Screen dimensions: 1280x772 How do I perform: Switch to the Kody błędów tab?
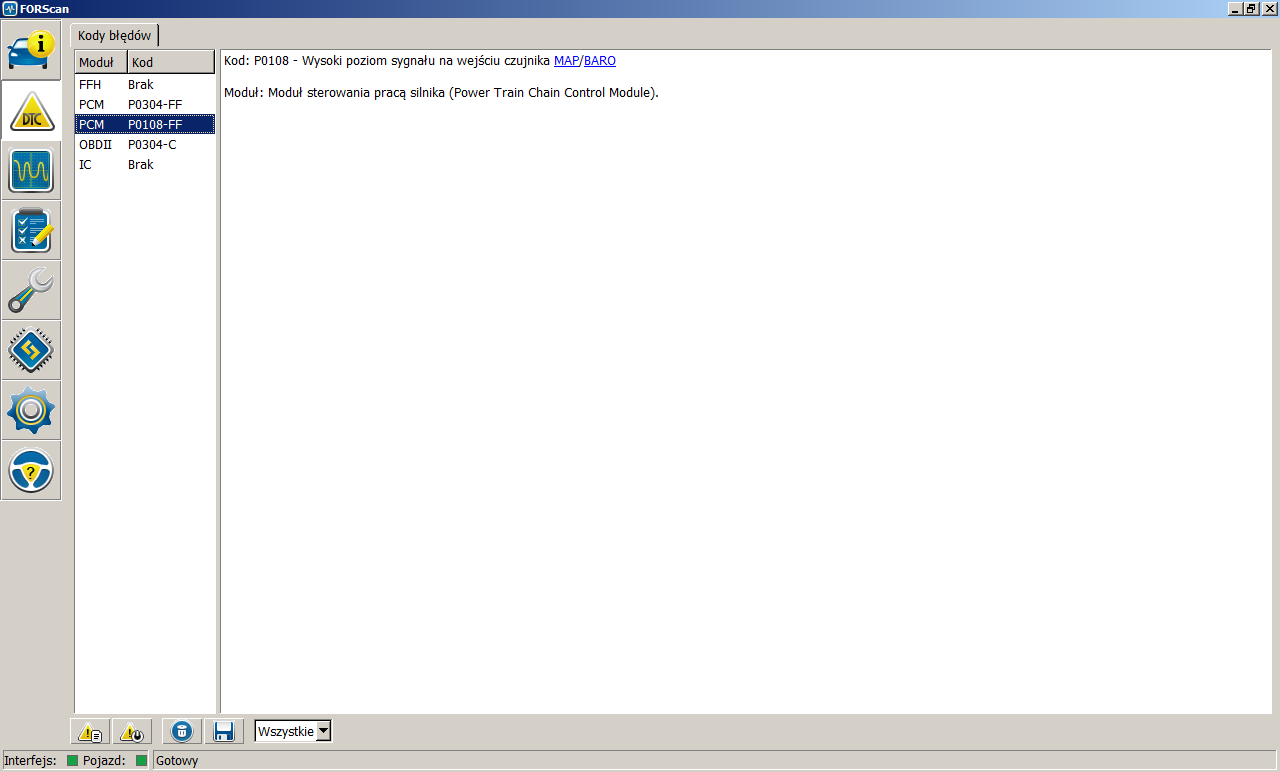pyautogui.click(x=115, y=35)
